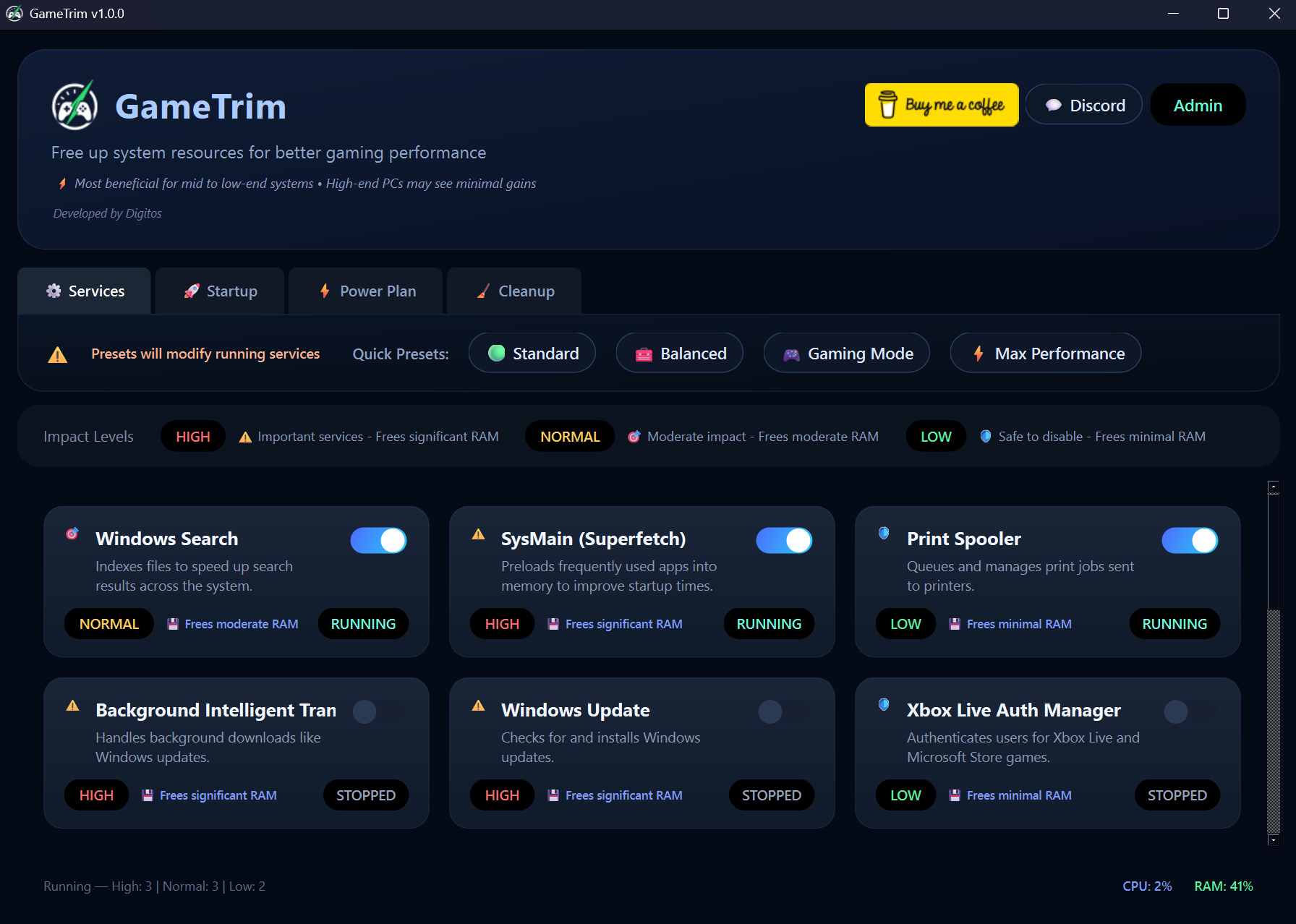Click the LOW badge on the Print Spooler card
This screenshot has height=924, width=1296.
[x=905, y=623]
